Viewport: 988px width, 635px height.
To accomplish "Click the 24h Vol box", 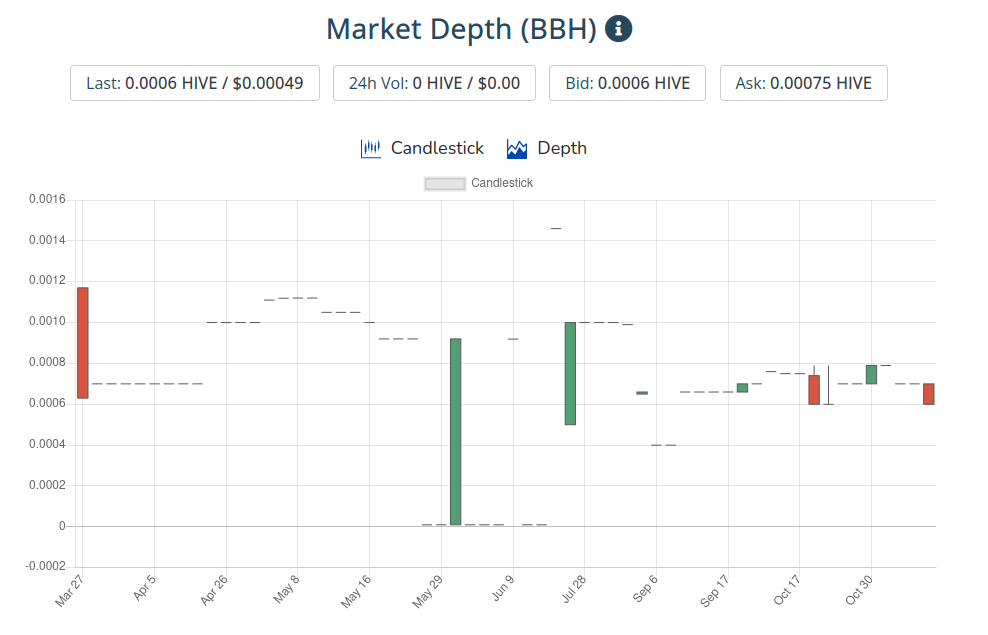I will click(x=434, y=83).
